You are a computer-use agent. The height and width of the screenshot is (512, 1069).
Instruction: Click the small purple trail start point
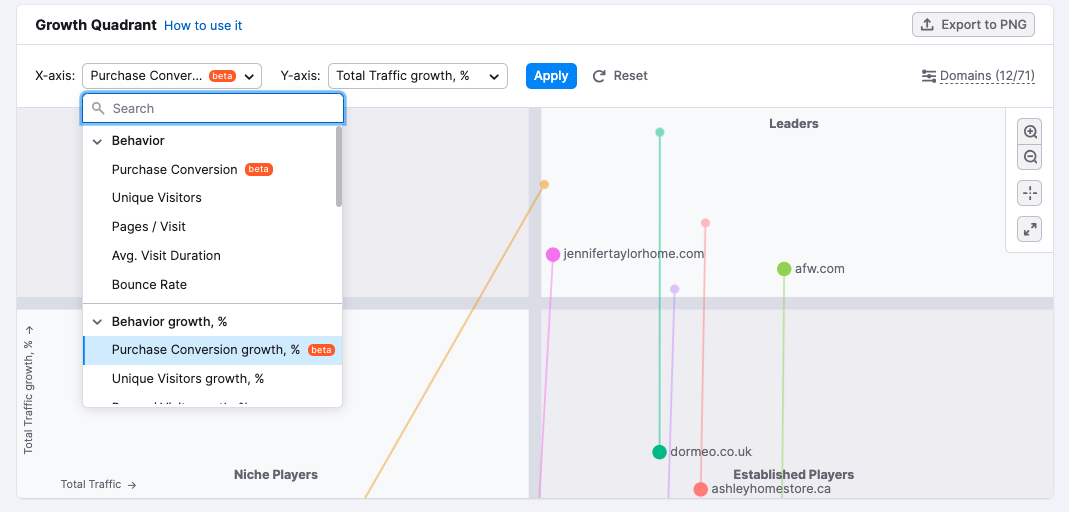pos(674,289)
